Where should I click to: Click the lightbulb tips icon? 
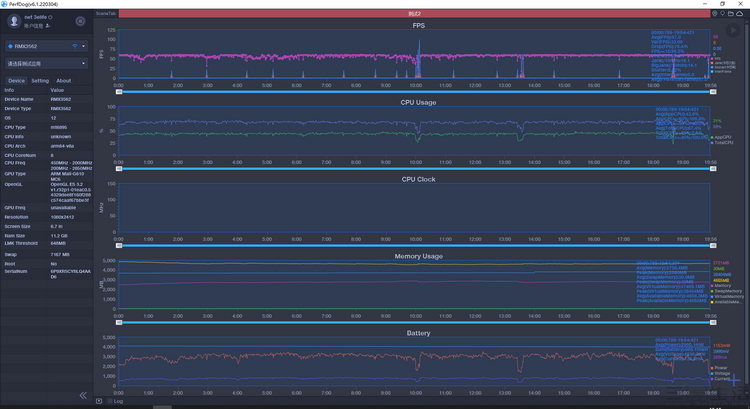click(723, 13)
